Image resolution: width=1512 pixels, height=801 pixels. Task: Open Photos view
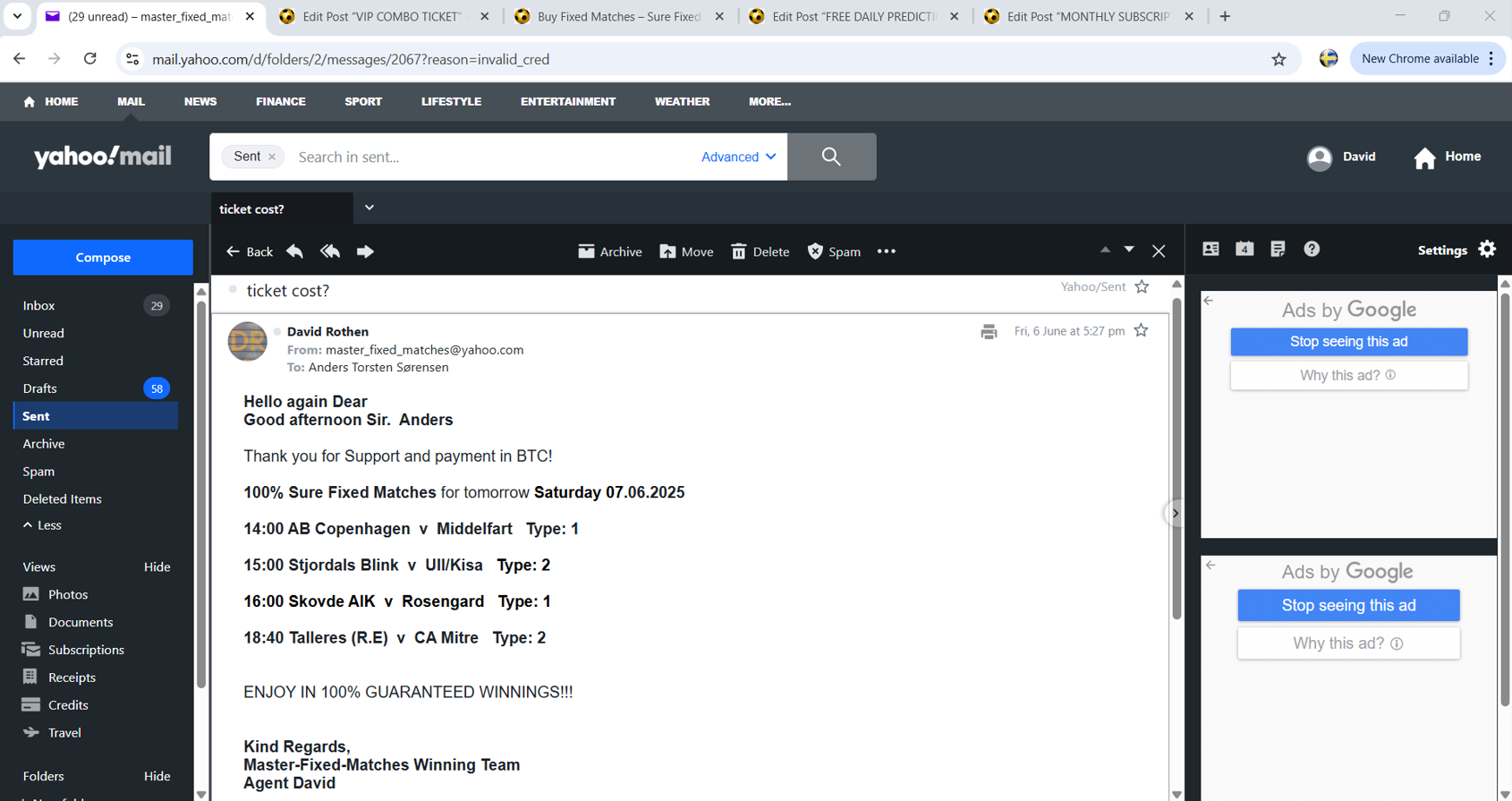tap(55, 594)
